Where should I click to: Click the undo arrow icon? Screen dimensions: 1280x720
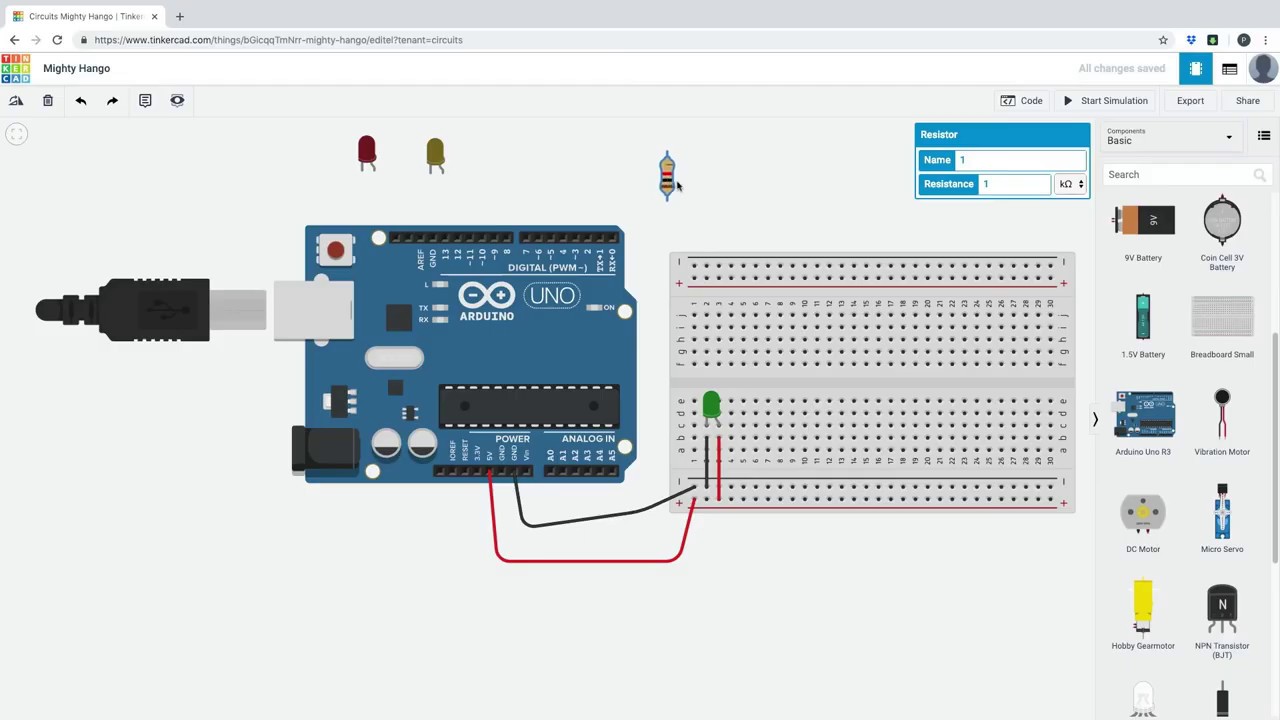coord(81,100)
